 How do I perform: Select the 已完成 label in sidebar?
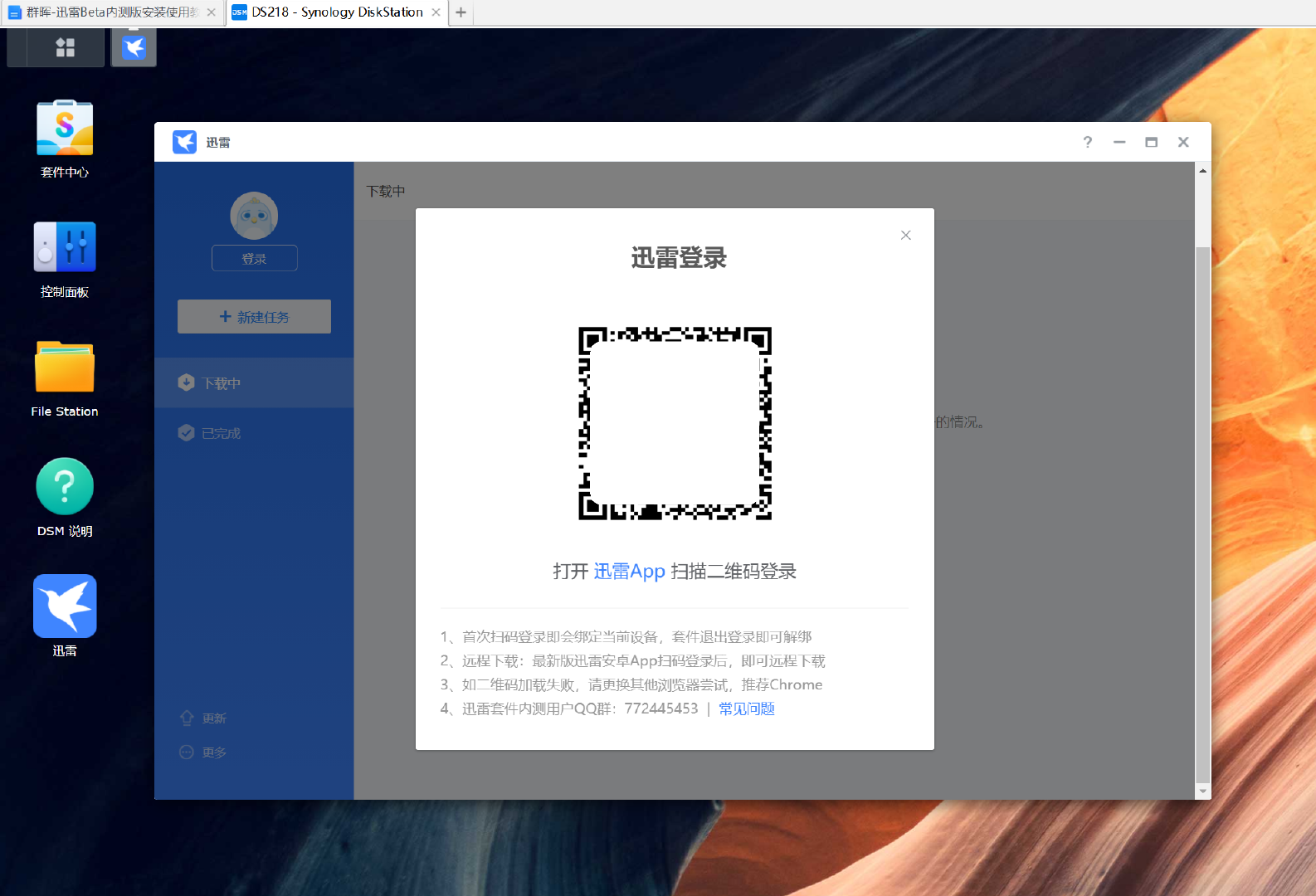coord(222,433)
